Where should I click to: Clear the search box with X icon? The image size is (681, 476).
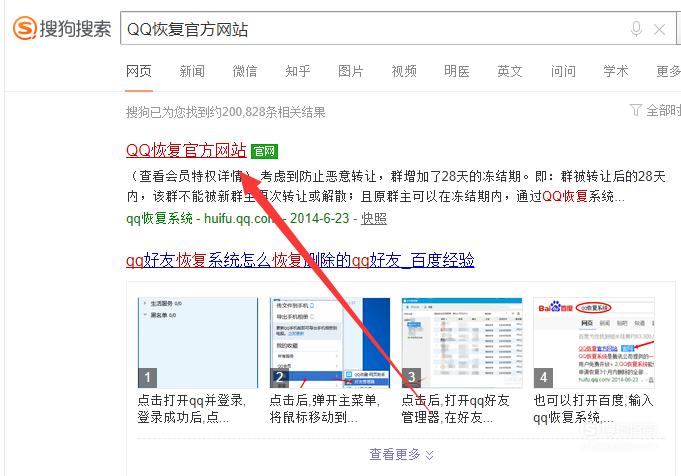[x=660, y=30]
